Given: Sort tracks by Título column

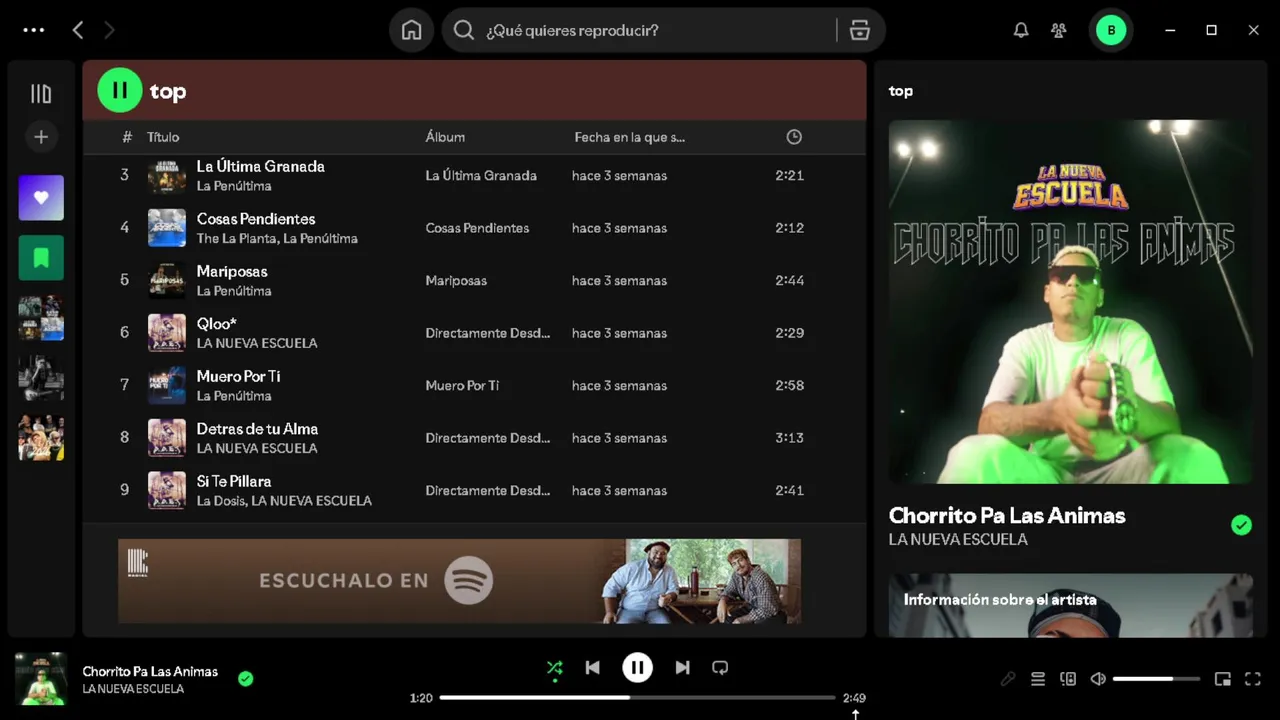Looking at the screenshot, I should tap(163, 137).
